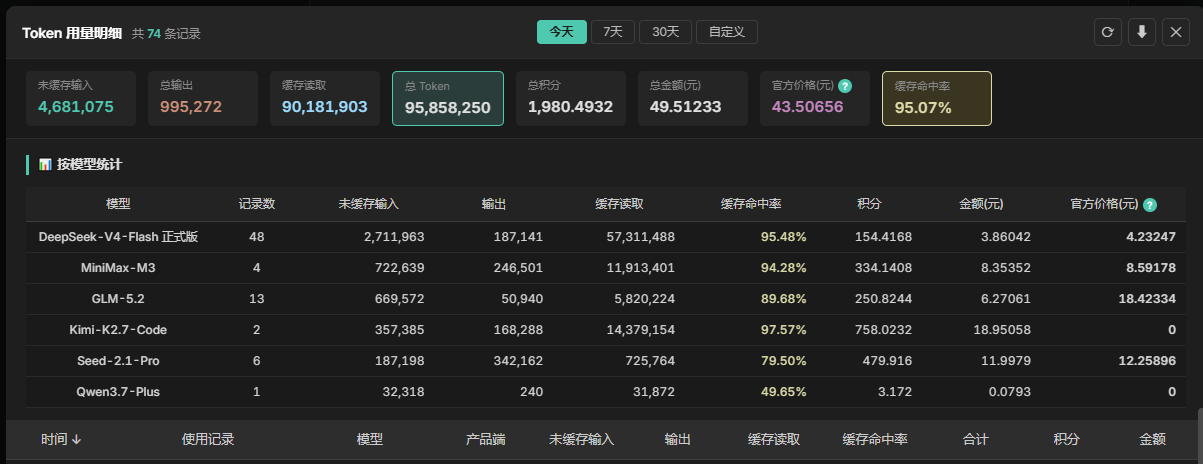1203x464 pixels.
Task: Click the 模型 header in model statistics table
Action: pyautogui.click(x=118, y=204)
